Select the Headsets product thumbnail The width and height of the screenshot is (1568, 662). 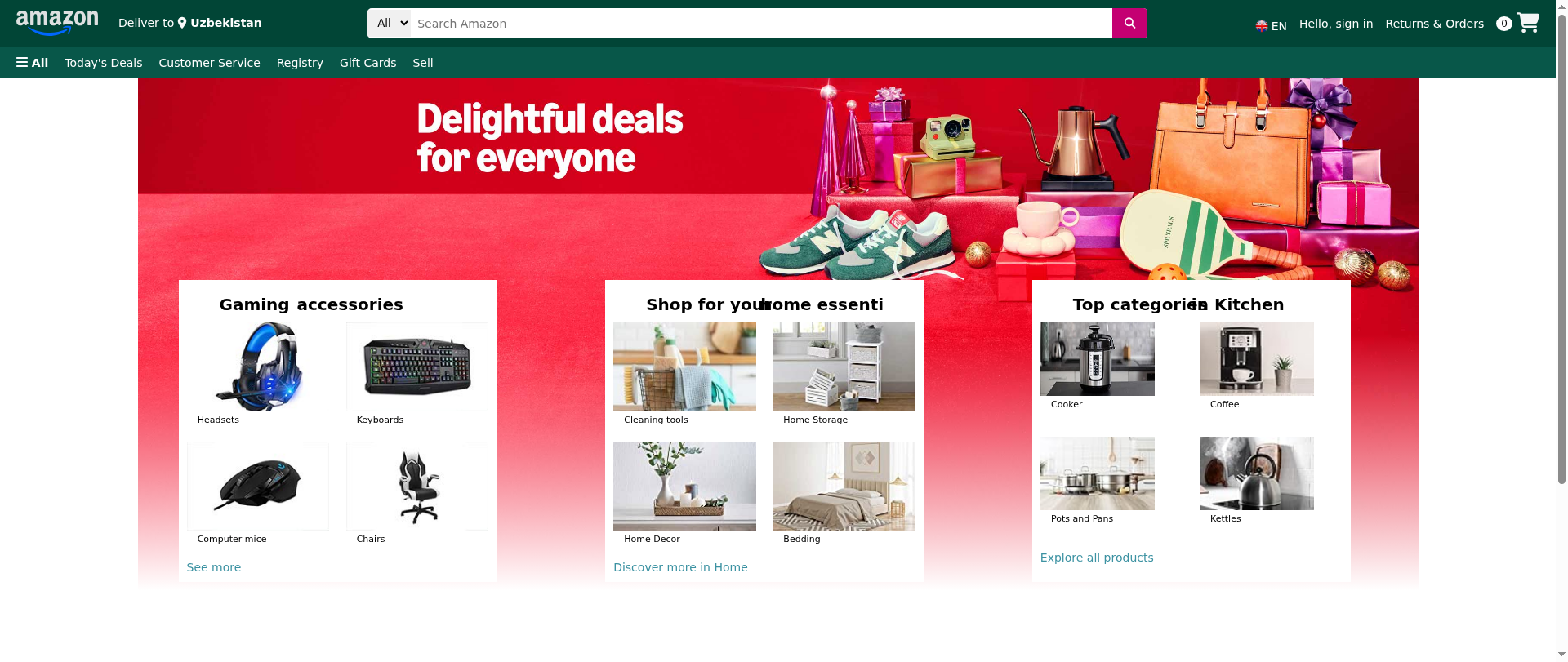258,367
